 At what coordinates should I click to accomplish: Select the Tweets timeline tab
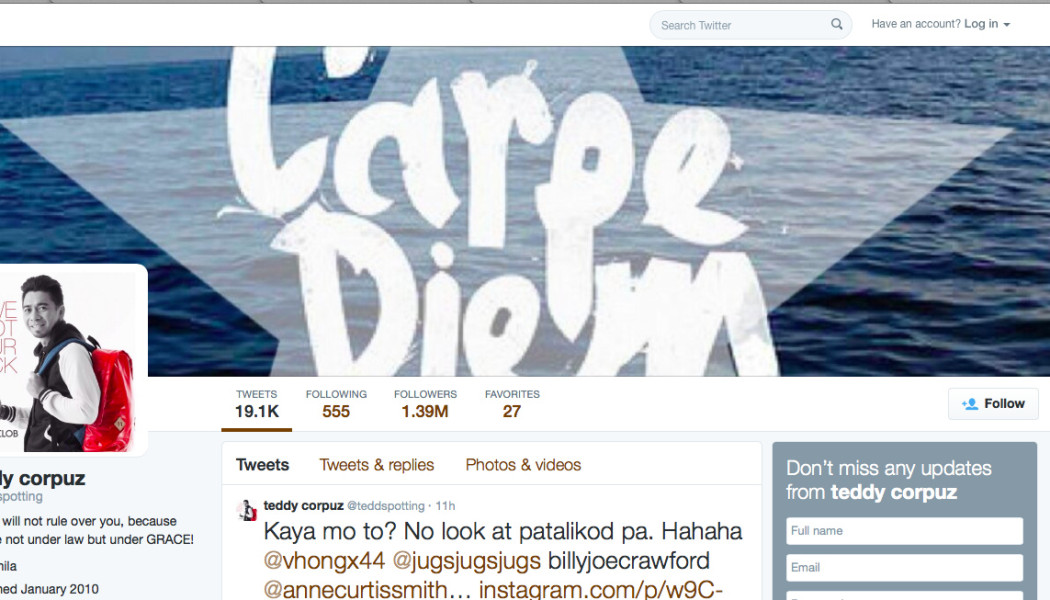tap(262, 465)
